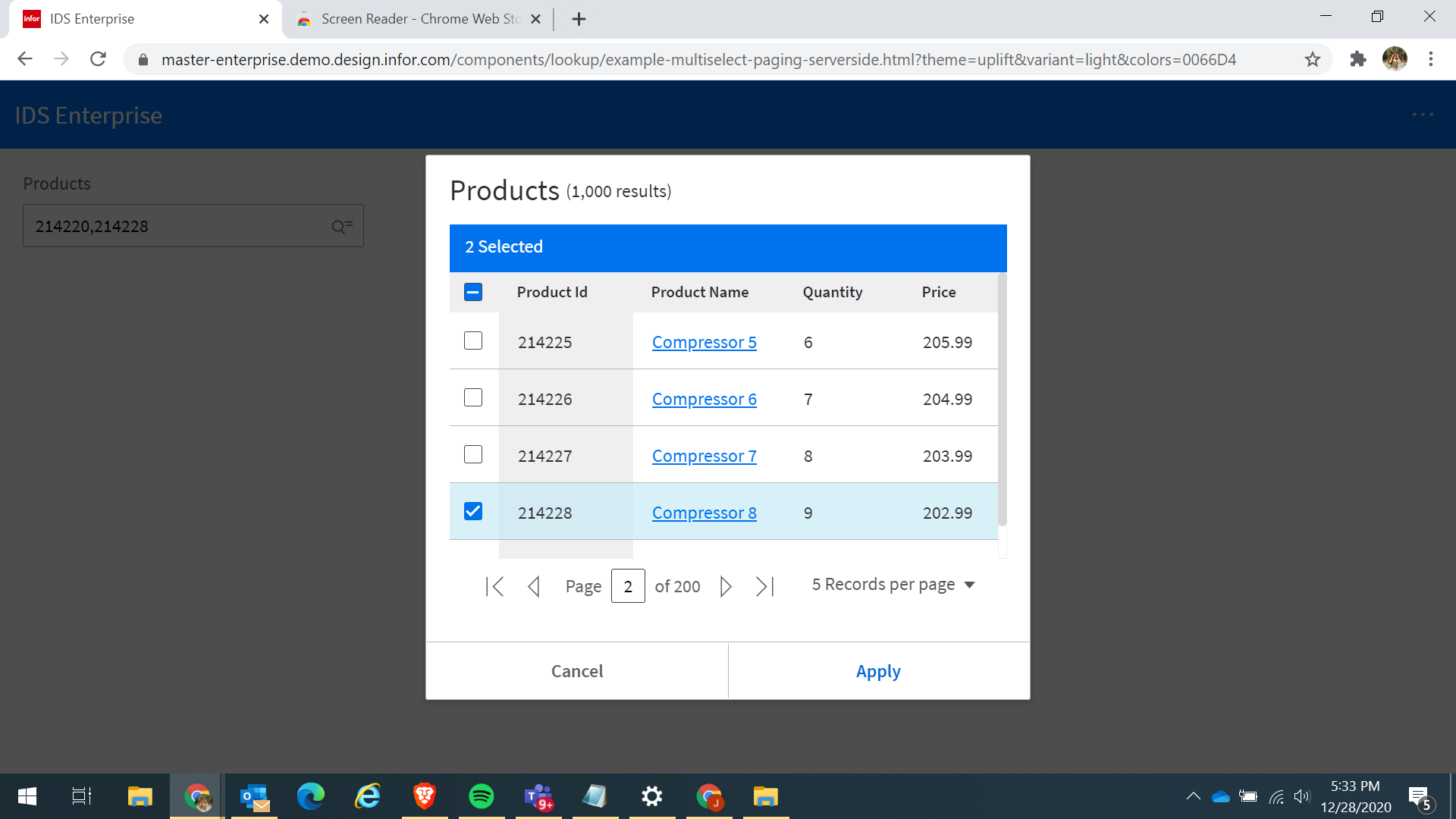Apply the selected products
Screen dimensions: 1456x819
(x=878, y=671)
